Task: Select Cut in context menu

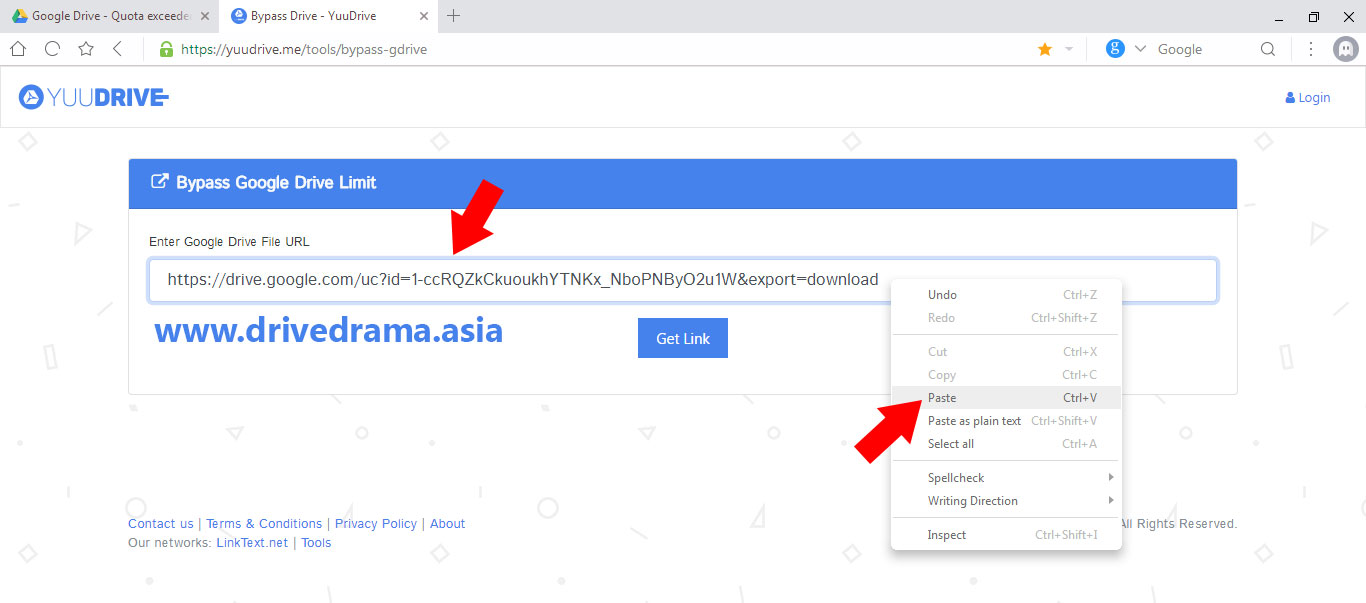Action: [1006, 352]
